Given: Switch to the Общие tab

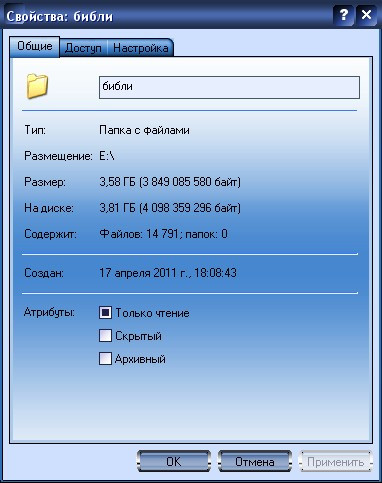Looking at the screenshot, I should [35, 46].
